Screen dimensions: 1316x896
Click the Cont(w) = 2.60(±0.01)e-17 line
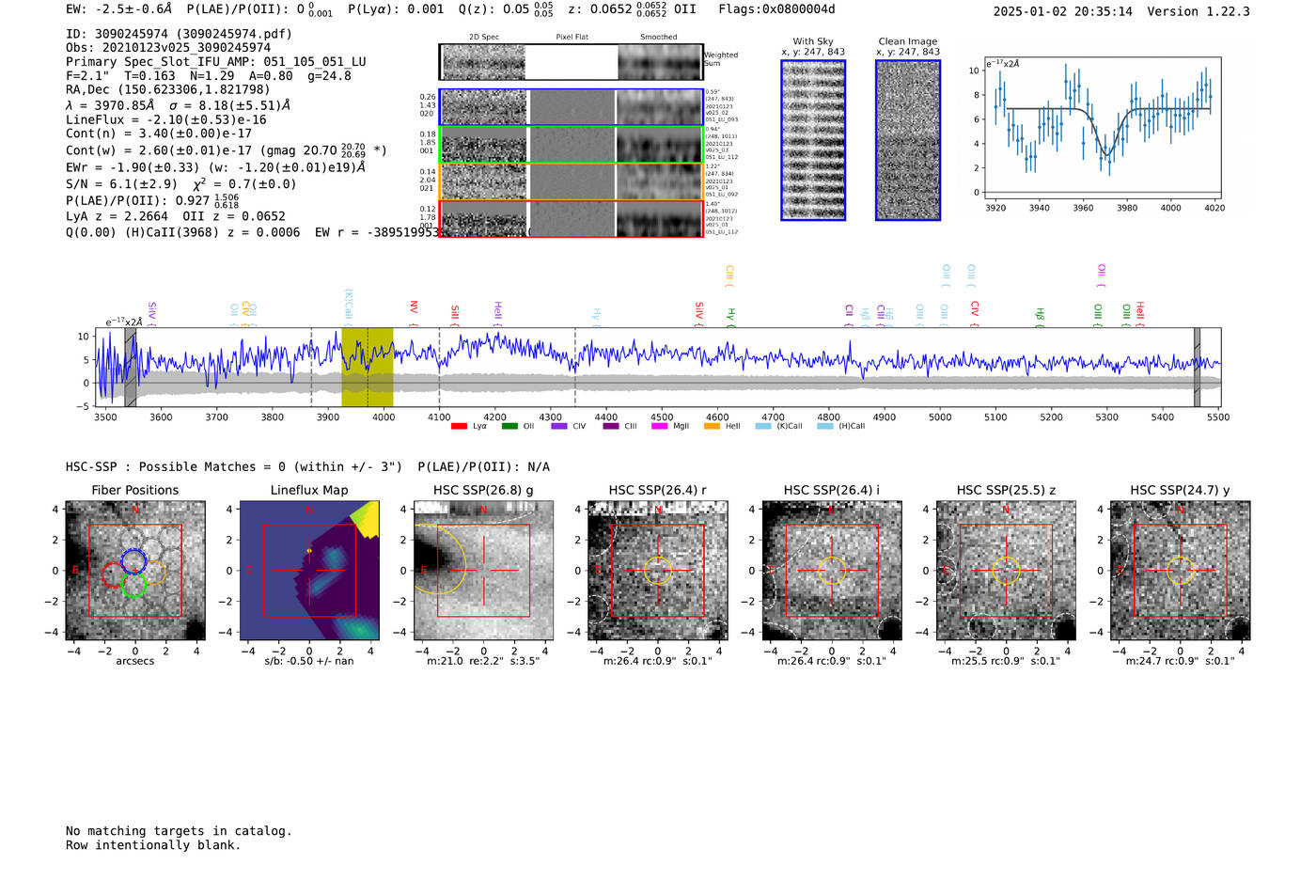[x=227, y=149]
